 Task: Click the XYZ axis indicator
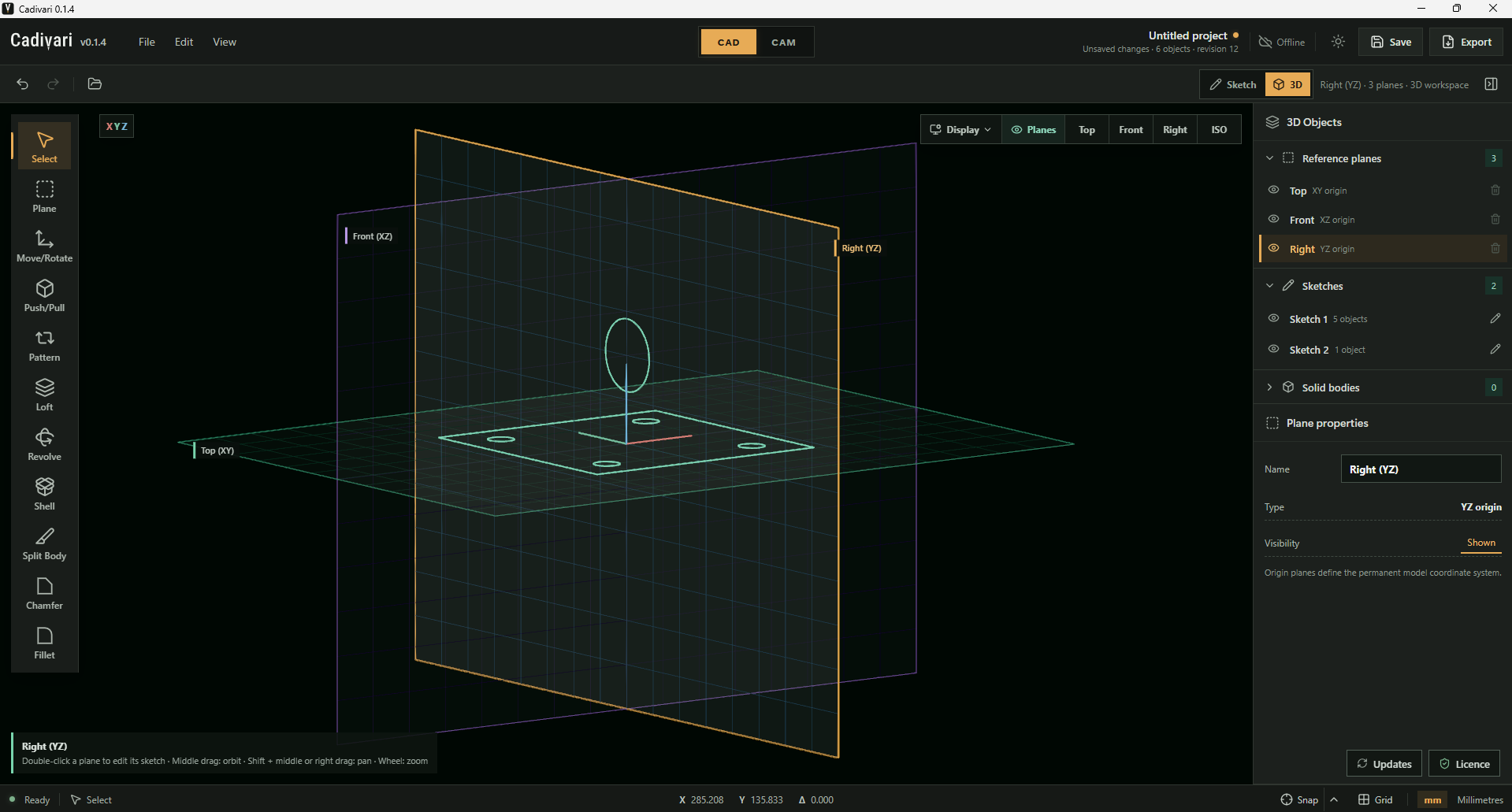click(117, 126)
